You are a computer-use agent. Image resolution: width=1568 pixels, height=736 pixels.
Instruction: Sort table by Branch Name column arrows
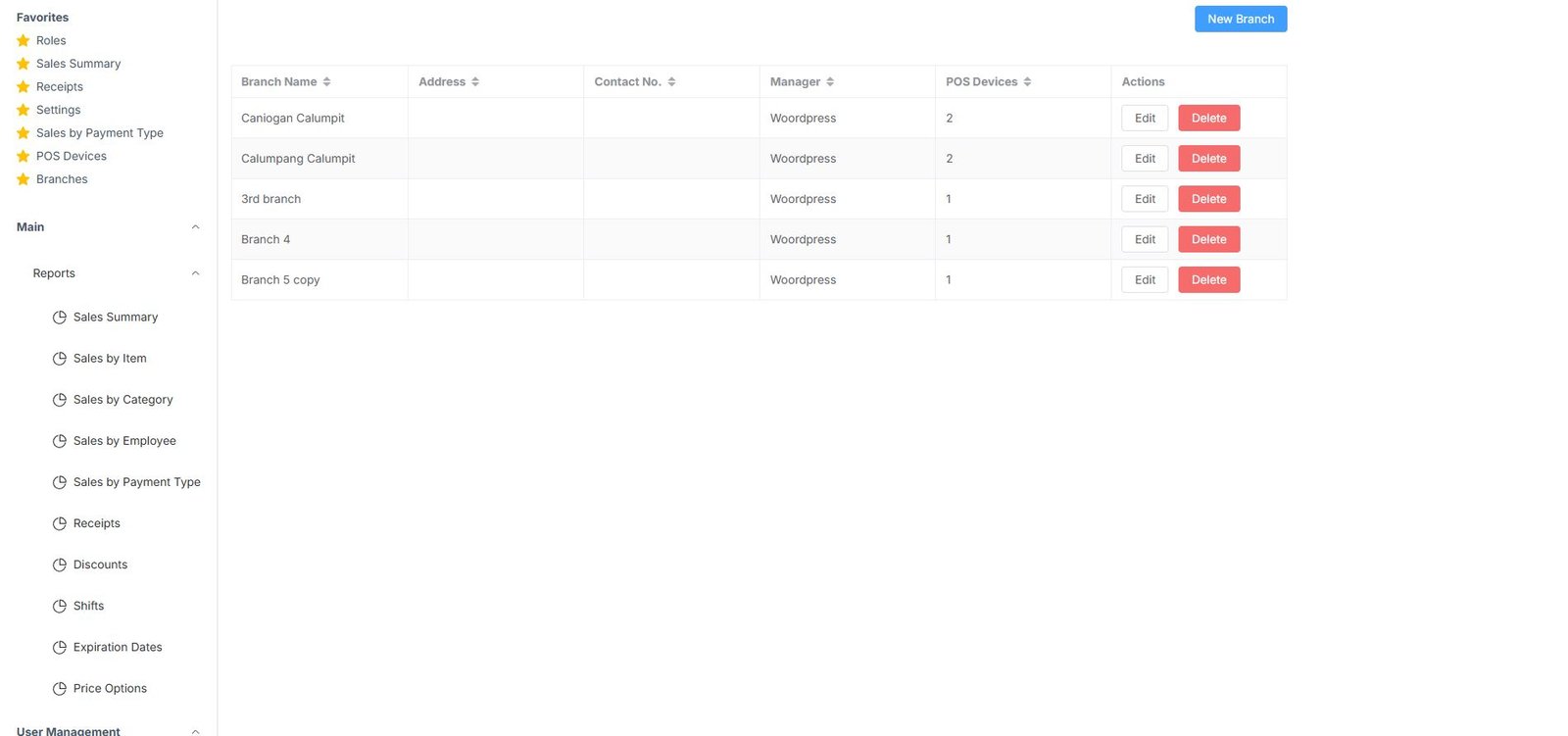click(x=326, y=81)
